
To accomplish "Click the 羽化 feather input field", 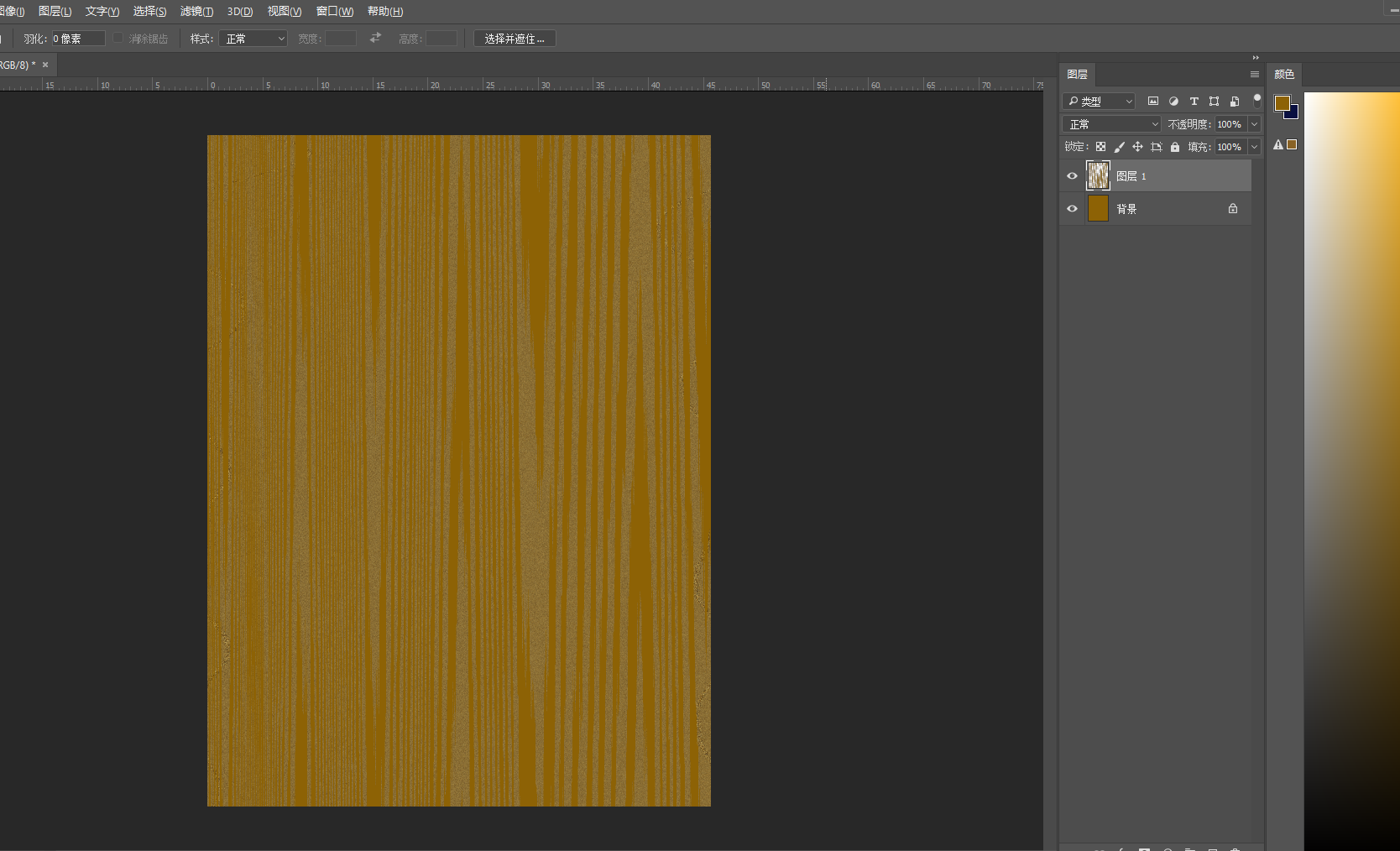I will [78, 39].
